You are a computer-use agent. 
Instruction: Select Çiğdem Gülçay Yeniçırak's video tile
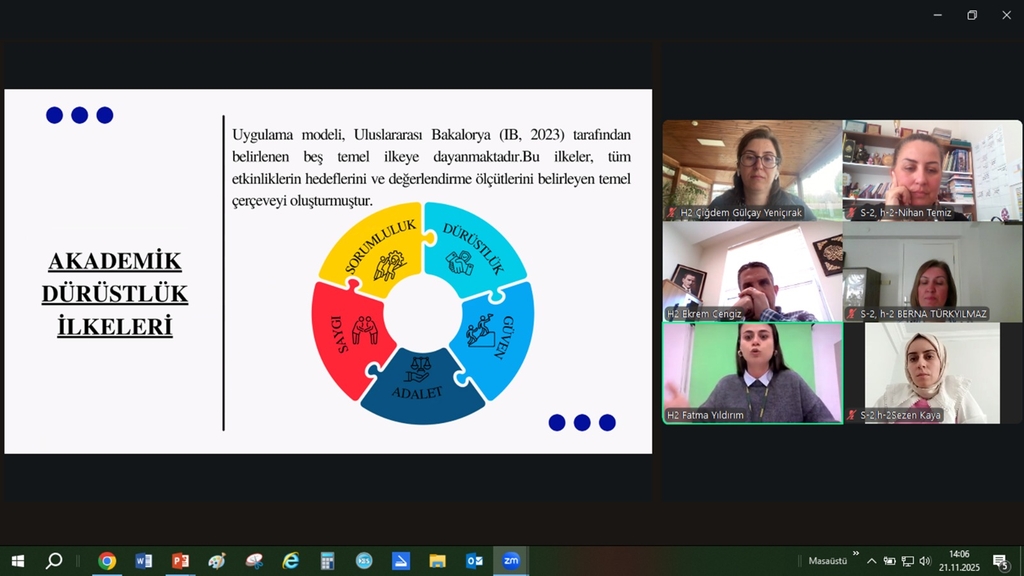tap(752, 168)
